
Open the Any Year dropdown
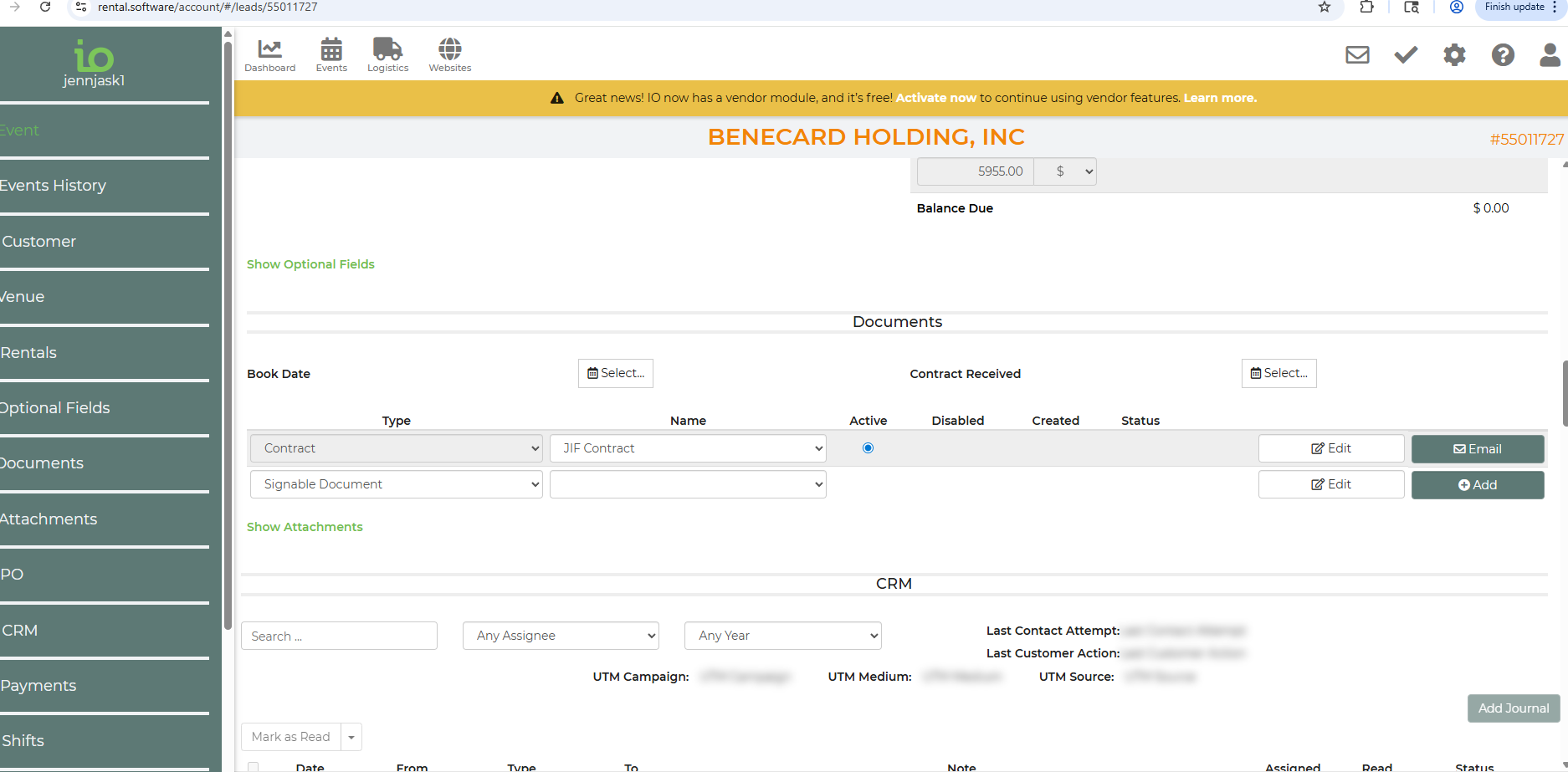click(x=782, y=636)
